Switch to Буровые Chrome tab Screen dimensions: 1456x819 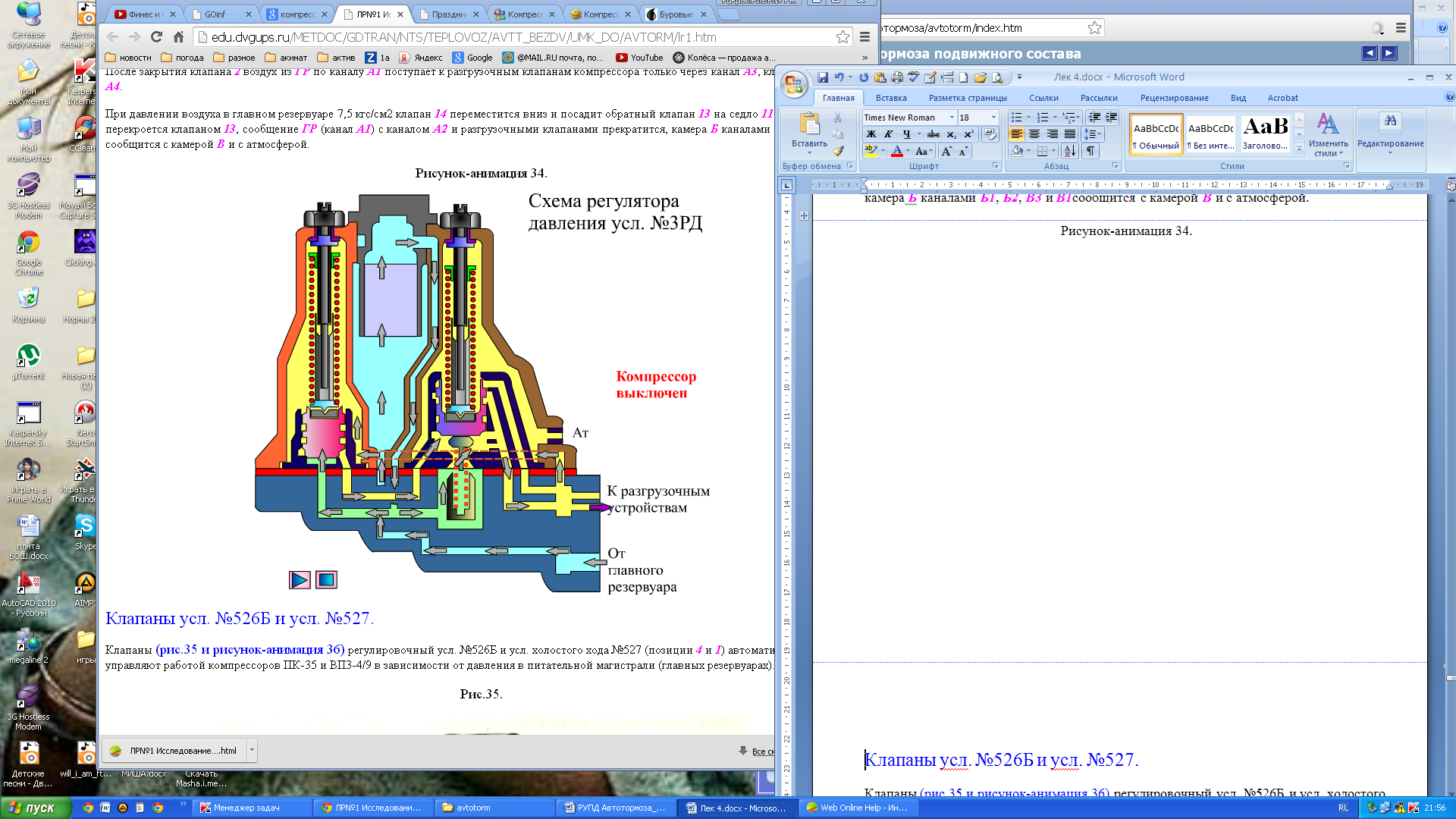[676, 14]
